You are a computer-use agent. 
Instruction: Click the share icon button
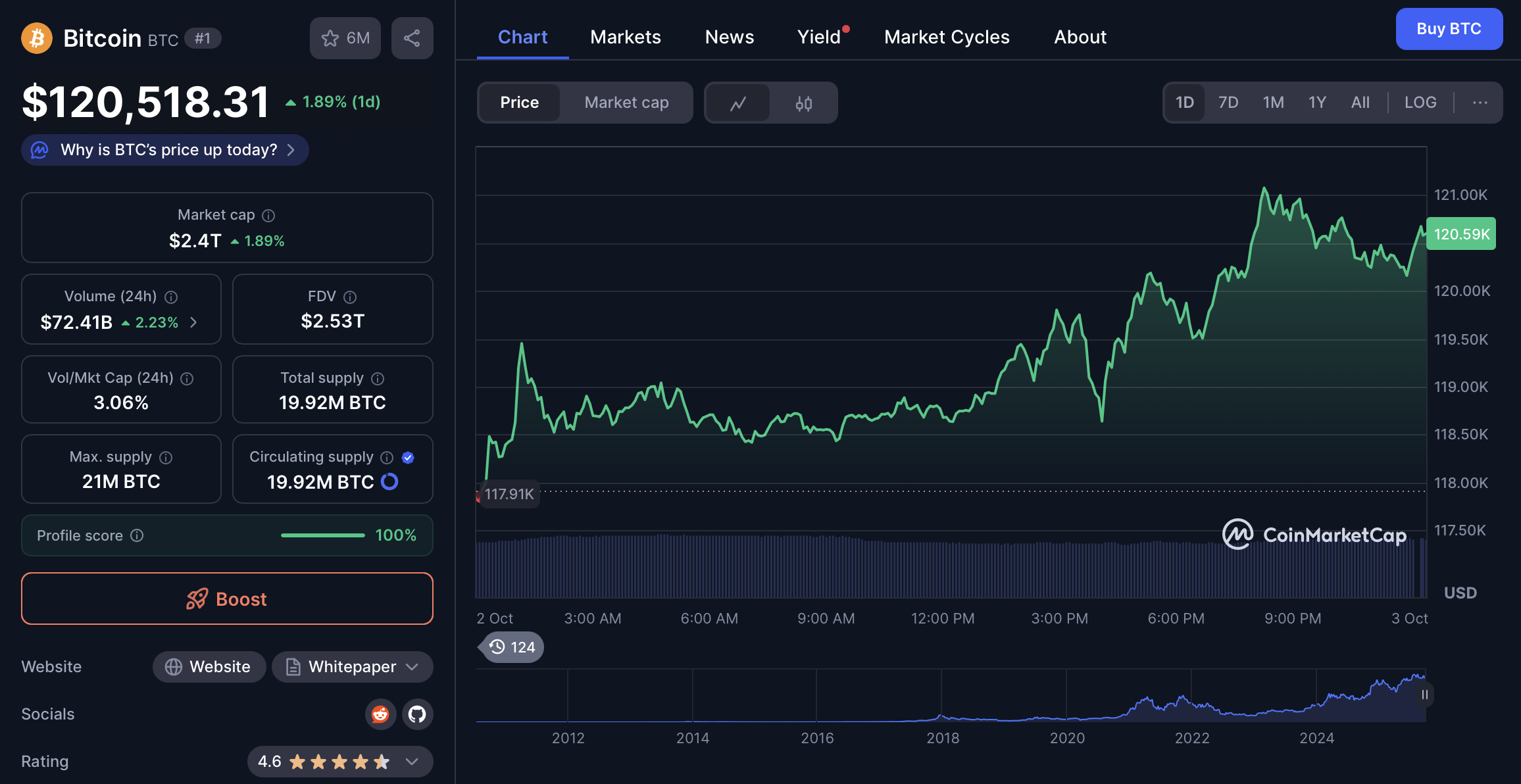(412, 38)
